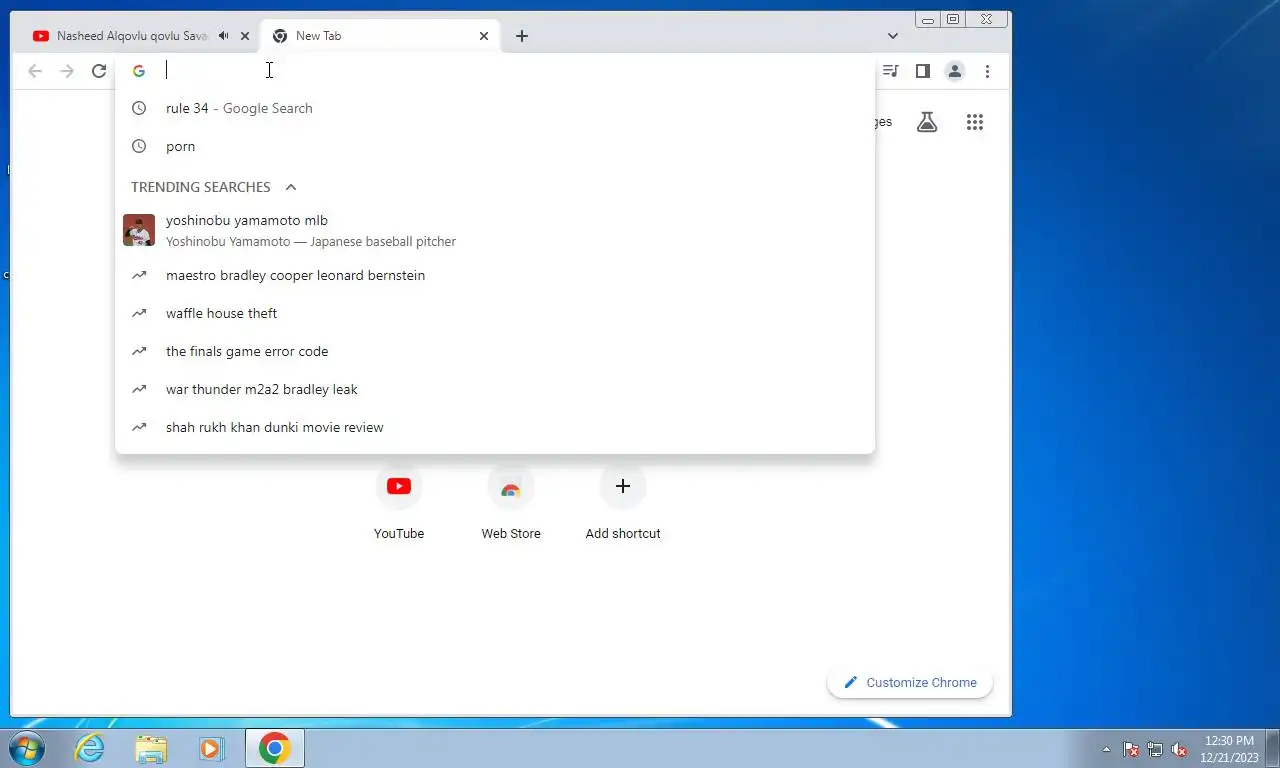The height and width of the screenshot is (768, 1280).
Task: Click the Customize Chrome button
Action: (x=910, y=683)
